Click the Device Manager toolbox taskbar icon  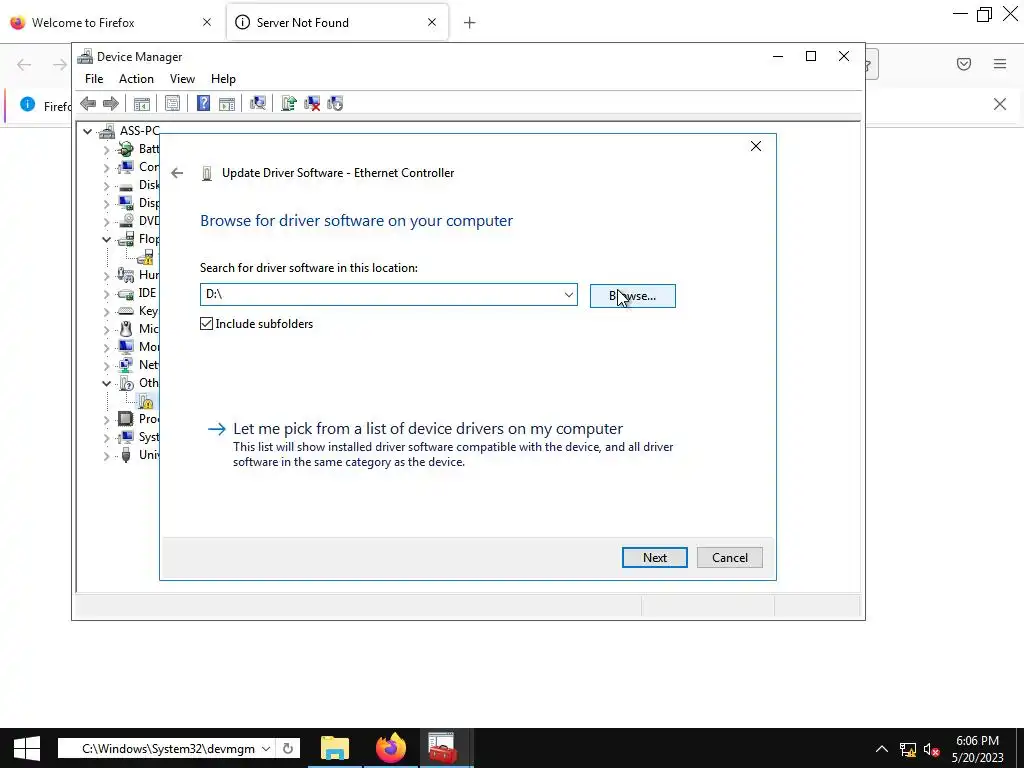(x=442, y=748)
